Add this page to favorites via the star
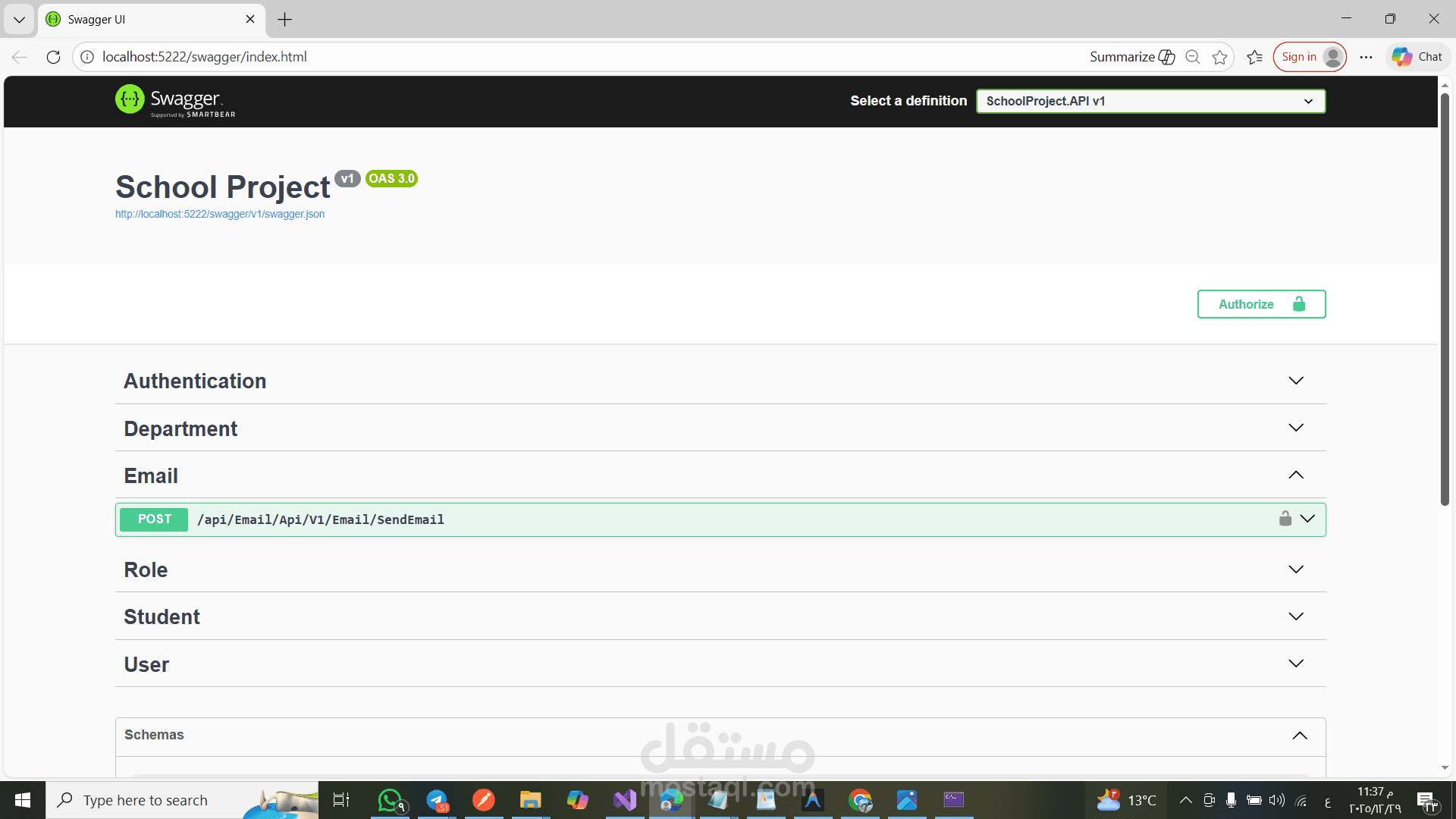This screenshot has height=819, width=1456. tap(1219, 57)
